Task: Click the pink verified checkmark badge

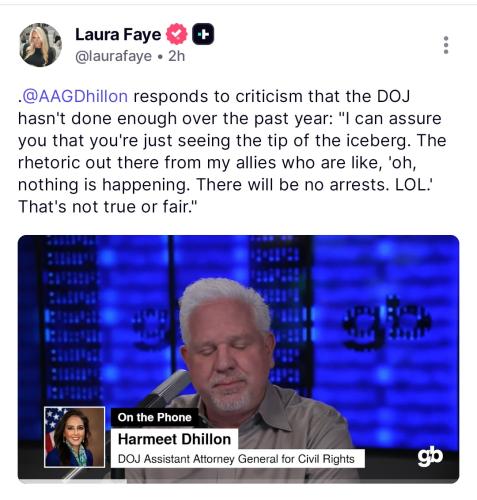Action: click(177, 34)
